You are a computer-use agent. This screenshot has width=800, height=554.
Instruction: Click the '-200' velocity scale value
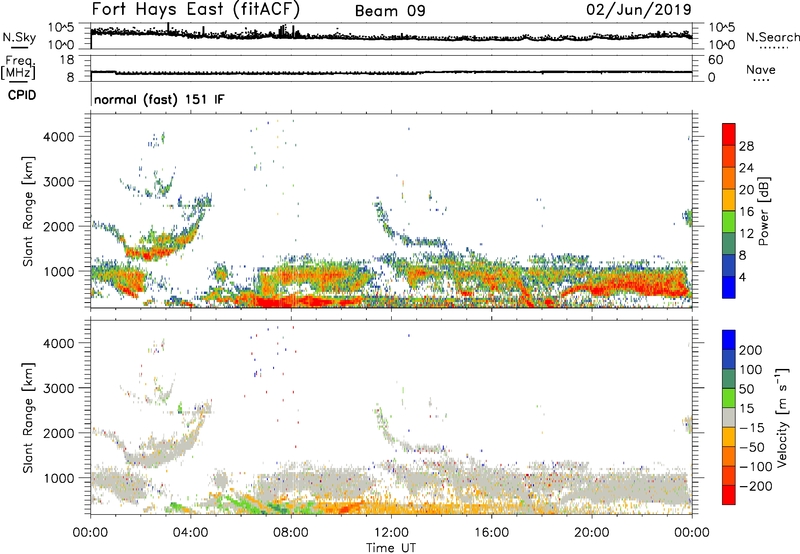click(x=754, y=486)
